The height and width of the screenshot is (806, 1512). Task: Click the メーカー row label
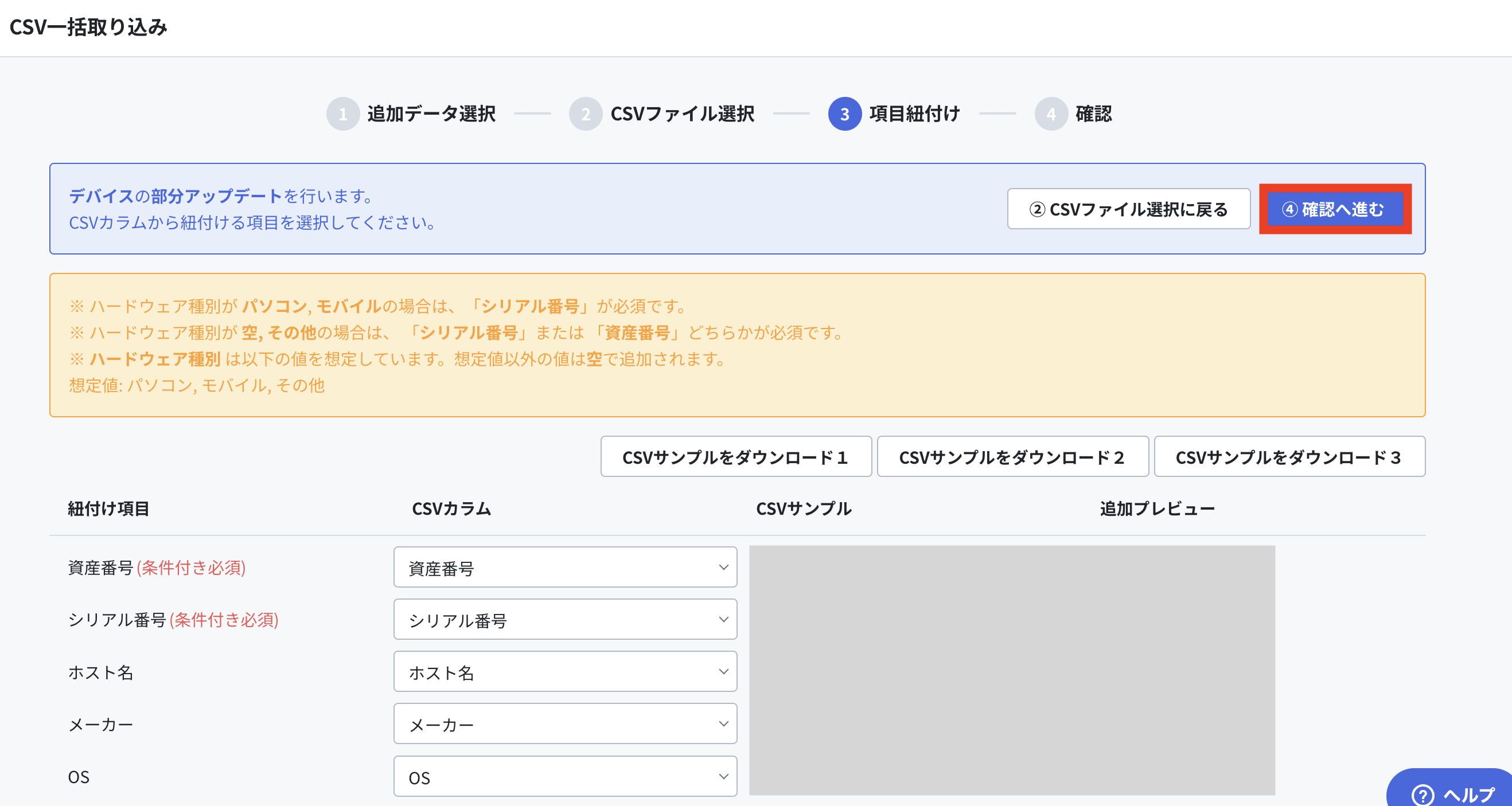pyautogui.click(x=101, y=725)
